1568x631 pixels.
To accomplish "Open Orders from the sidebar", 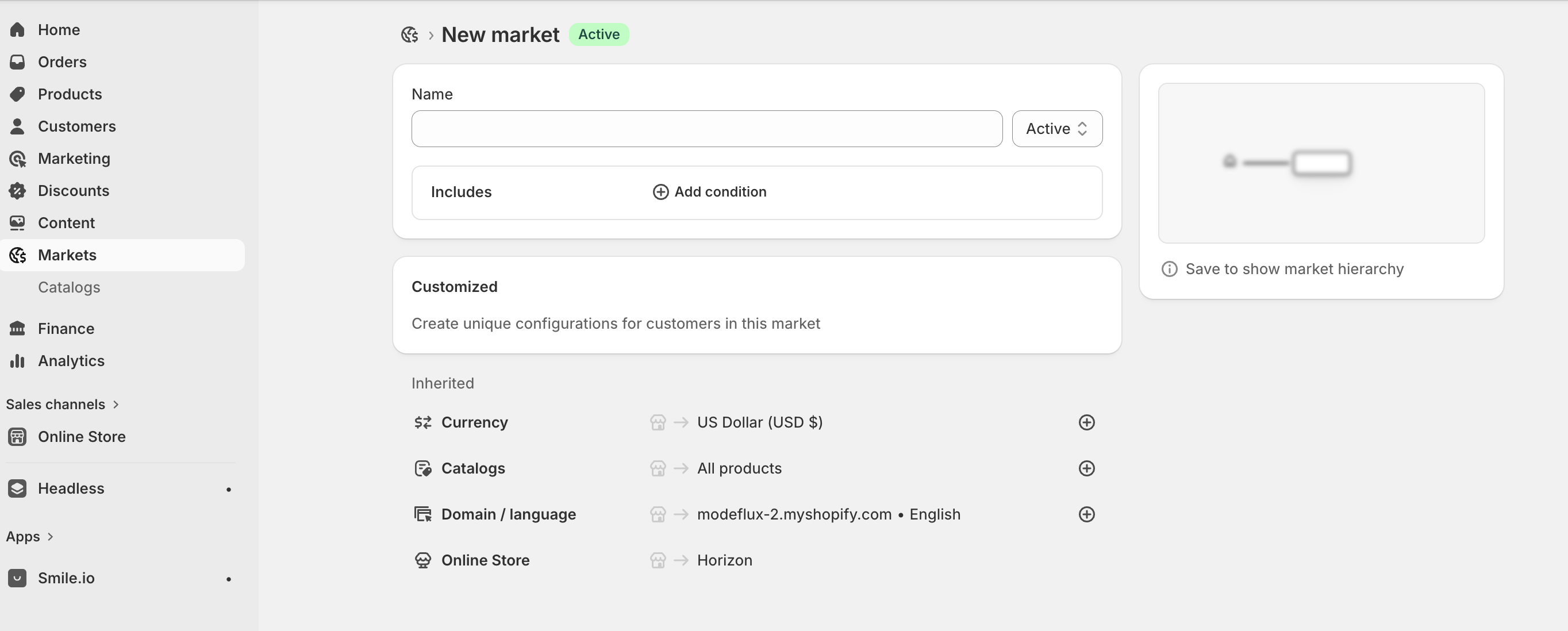I will (62, 62).
